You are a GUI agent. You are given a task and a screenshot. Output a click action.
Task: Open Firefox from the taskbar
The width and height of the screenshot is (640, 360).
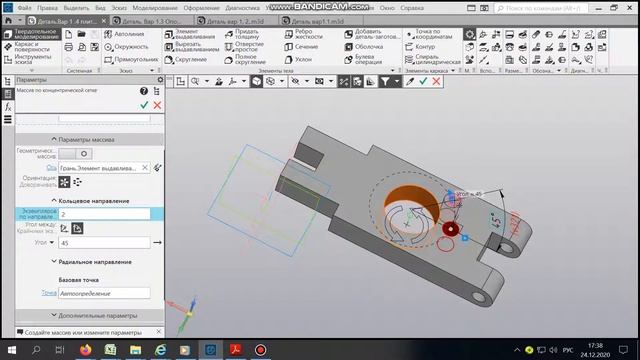click(85, 350)
